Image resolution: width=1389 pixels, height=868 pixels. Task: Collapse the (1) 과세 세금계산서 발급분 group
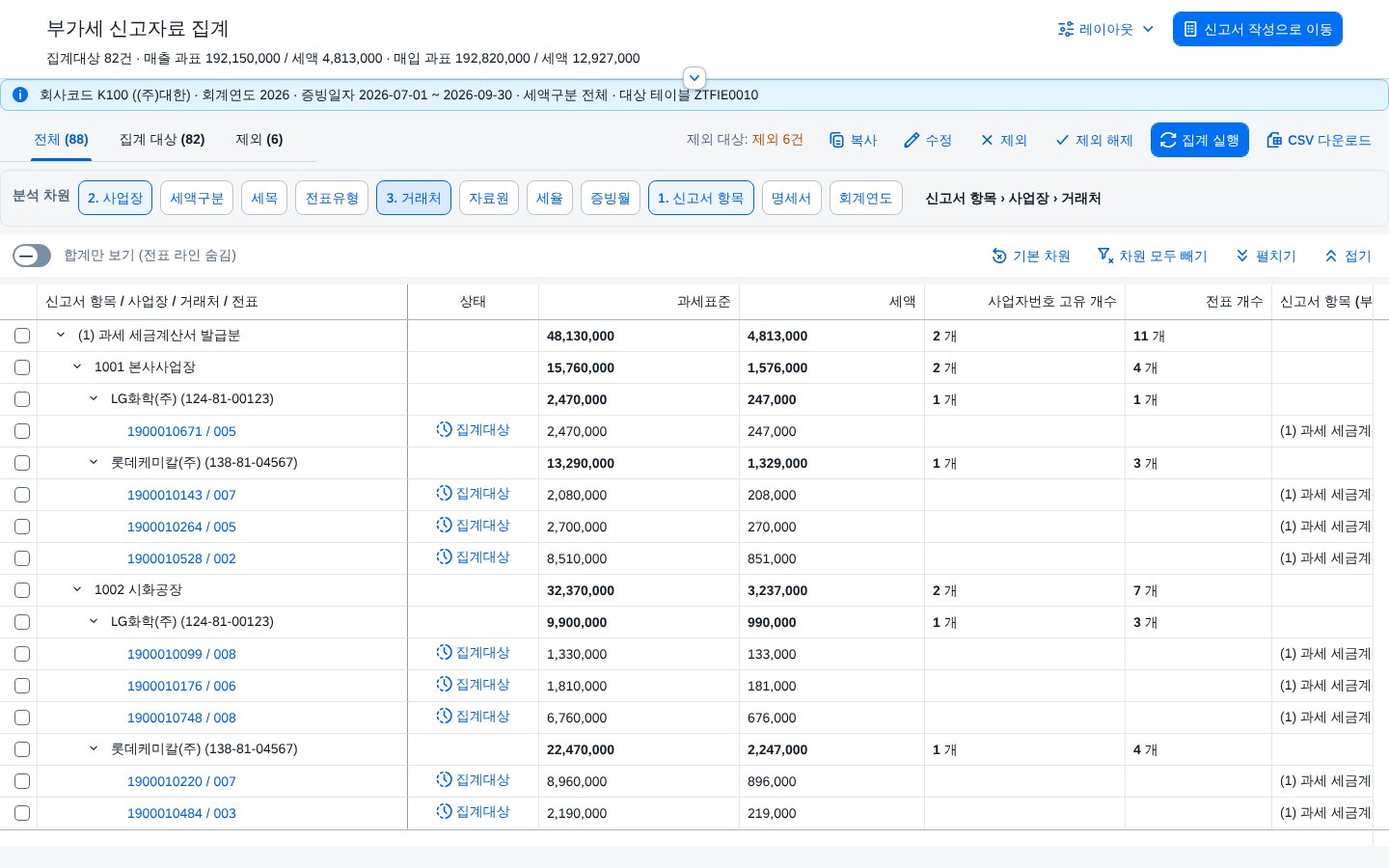point(61,335)
